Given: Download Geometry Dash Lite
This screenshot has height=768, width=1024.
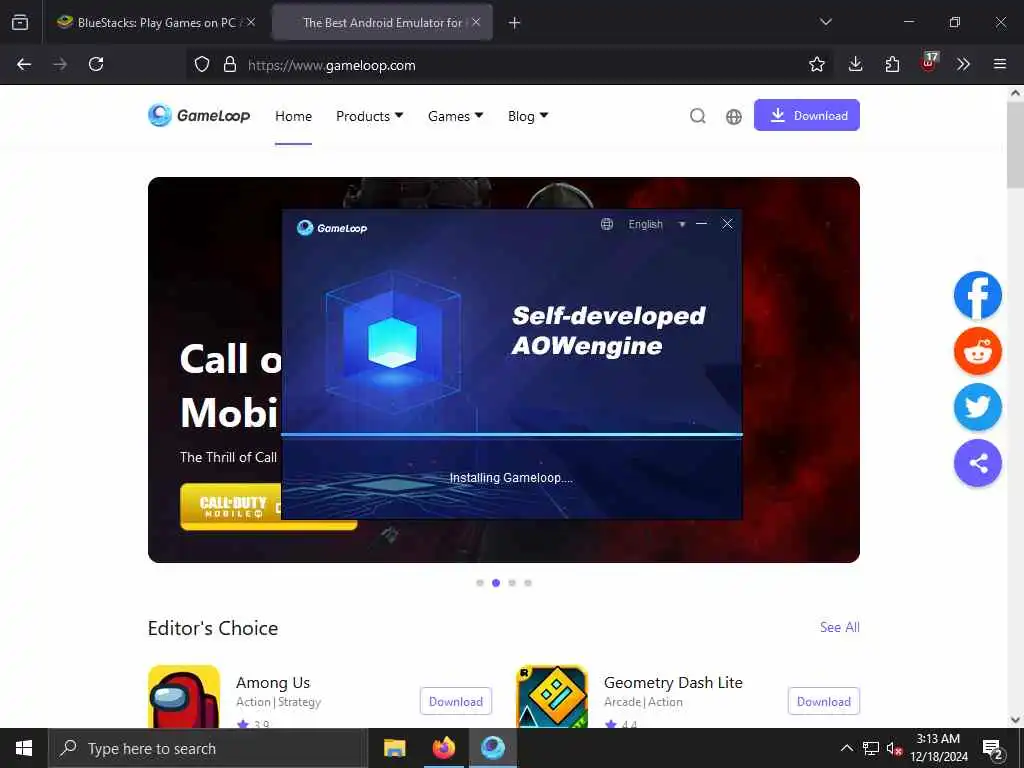Looking at the screenshot, I should point(824,701).
